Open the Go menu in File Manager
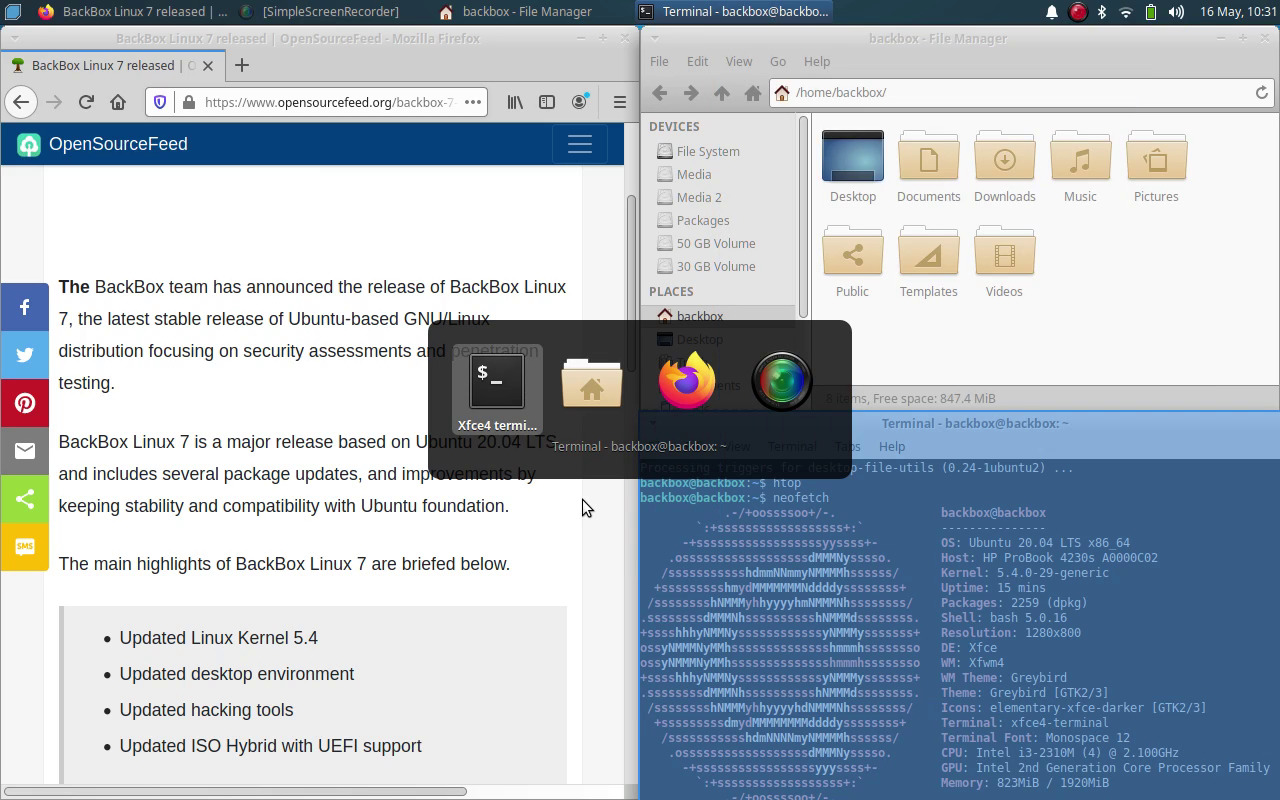Image resolution: width=1280 pixels, height=800 pixels. pyautogui.click(x=778, y=61)
